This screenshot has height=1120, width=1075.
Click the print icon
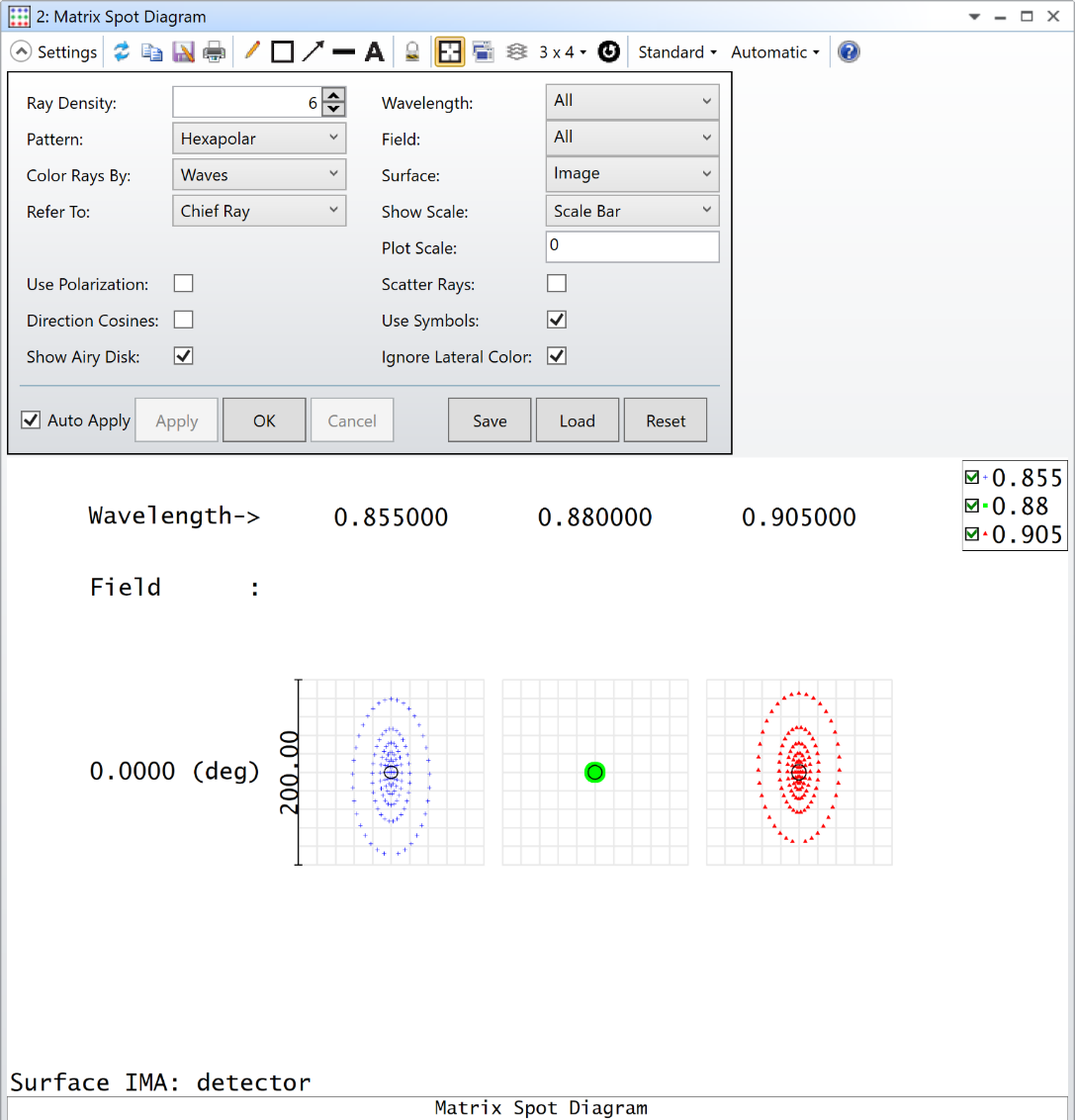tap(215, 52)
